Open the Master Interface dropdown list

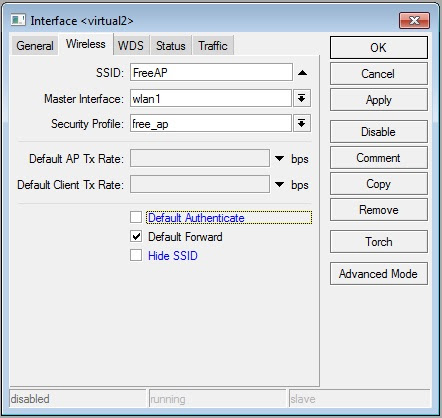pos(302,98)
